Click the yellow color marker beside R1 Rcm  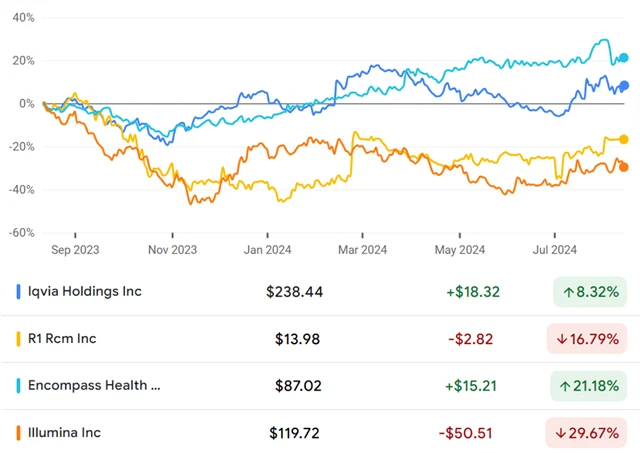click(x=20, y=339)
